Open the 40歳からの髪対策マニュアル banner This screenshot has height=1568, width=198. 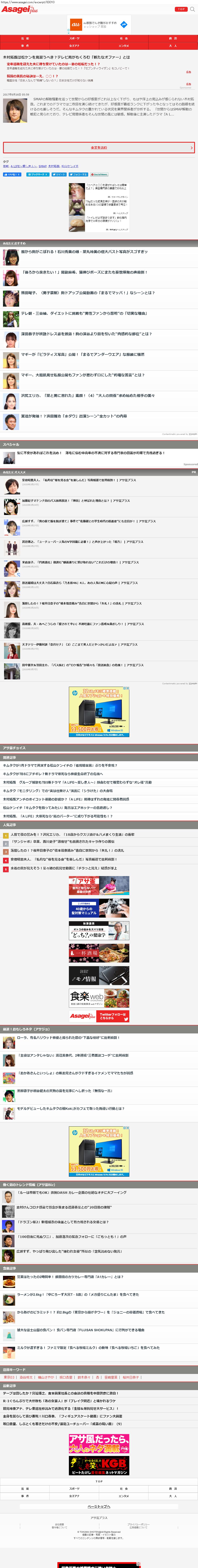pos(99,908)
